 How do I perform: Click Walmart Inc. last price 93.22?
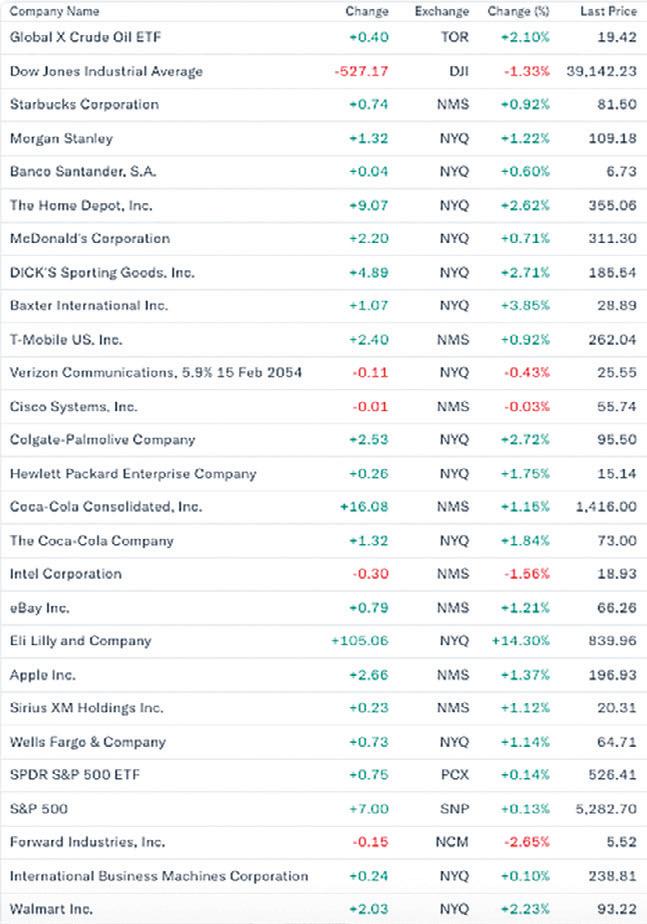point(614,910)
